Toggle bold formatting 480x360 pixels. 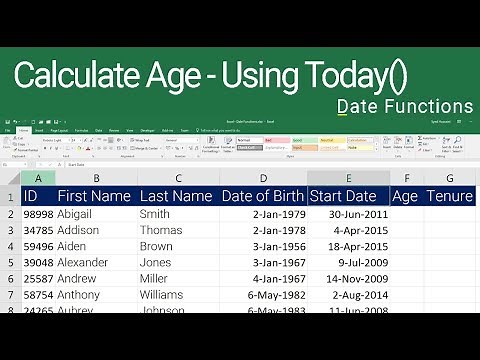[x=45, y=148]
